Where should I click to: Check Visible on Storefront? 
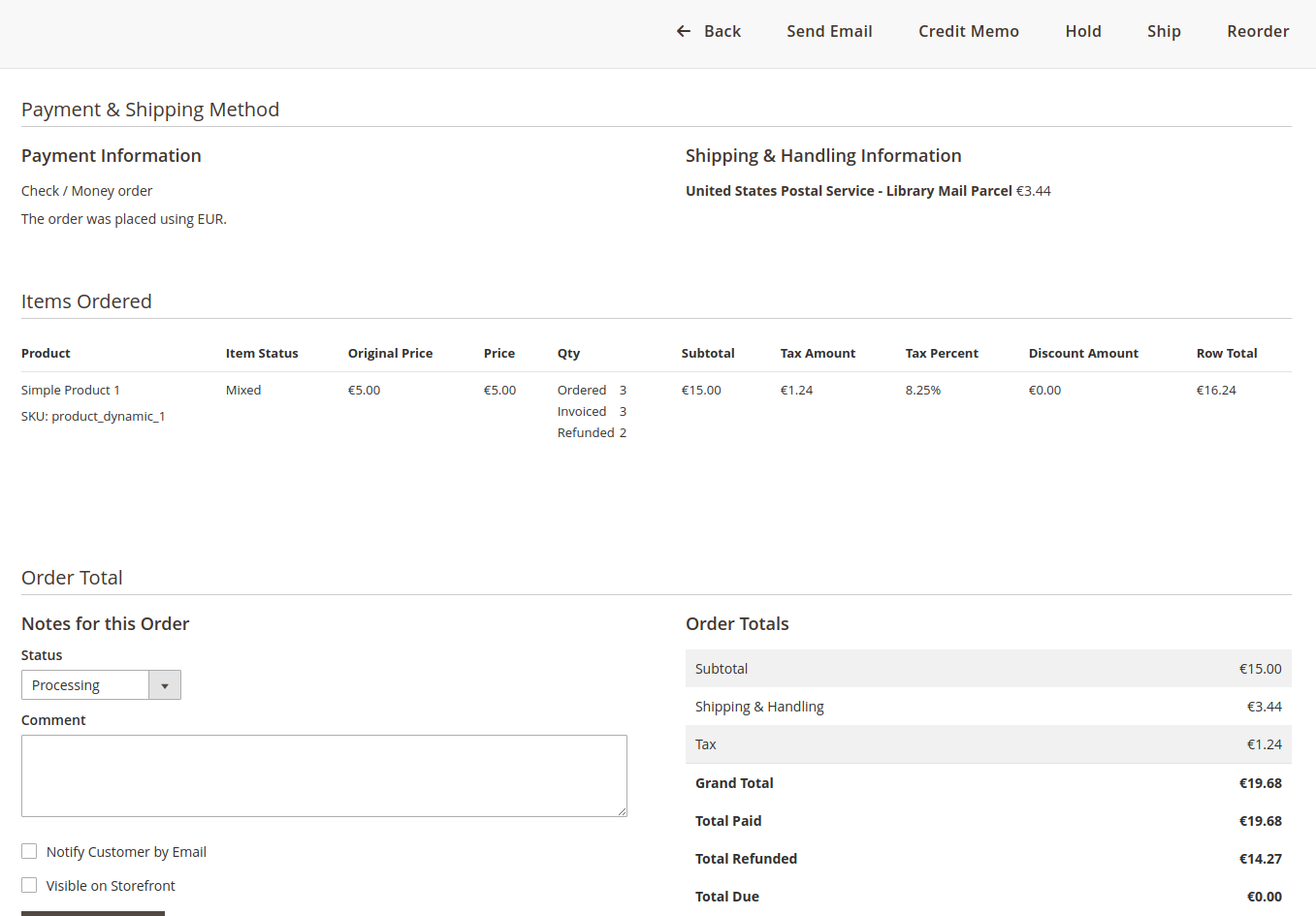coord(29,884)
